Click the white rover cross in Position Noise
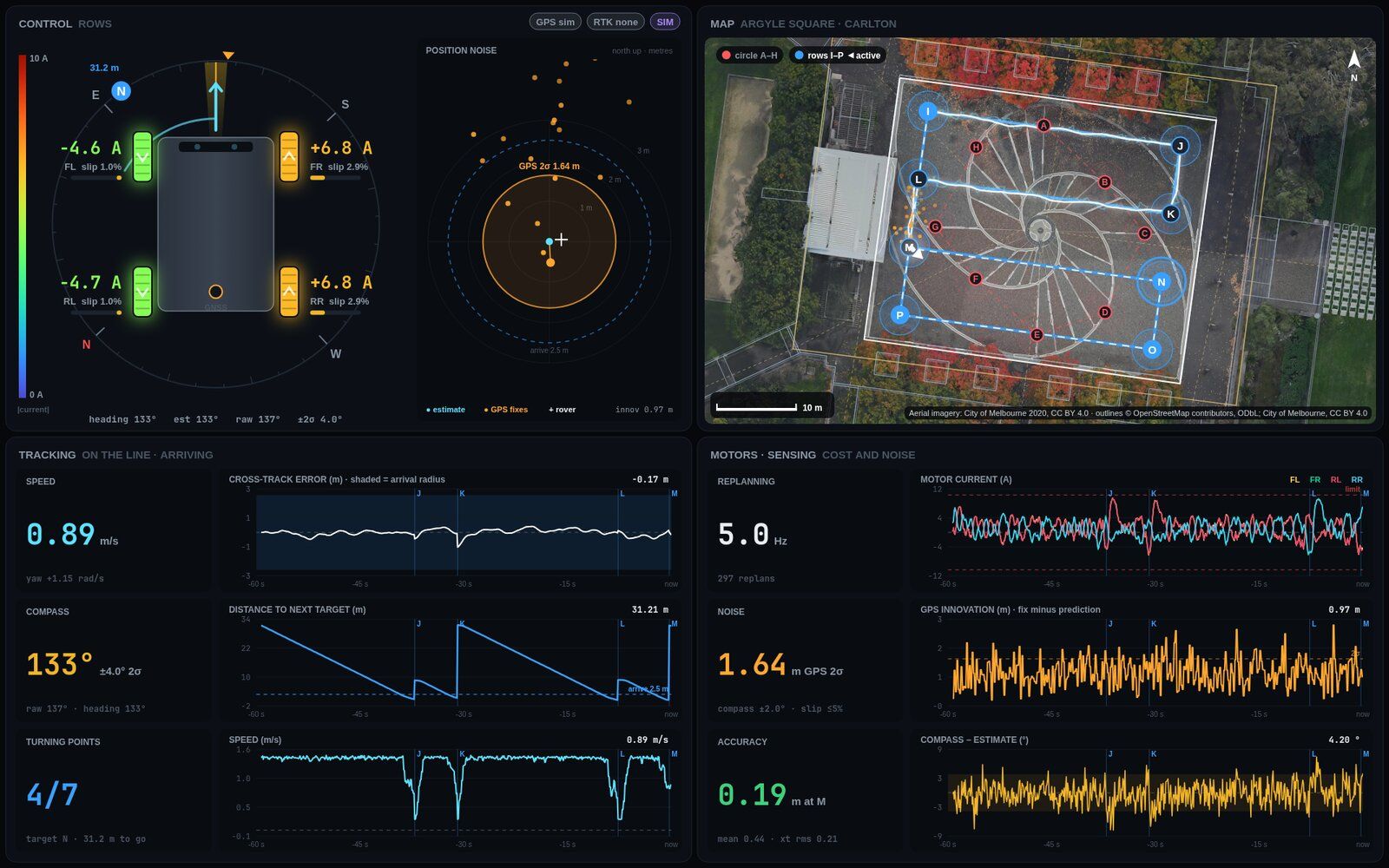 [x=562, y=240]
